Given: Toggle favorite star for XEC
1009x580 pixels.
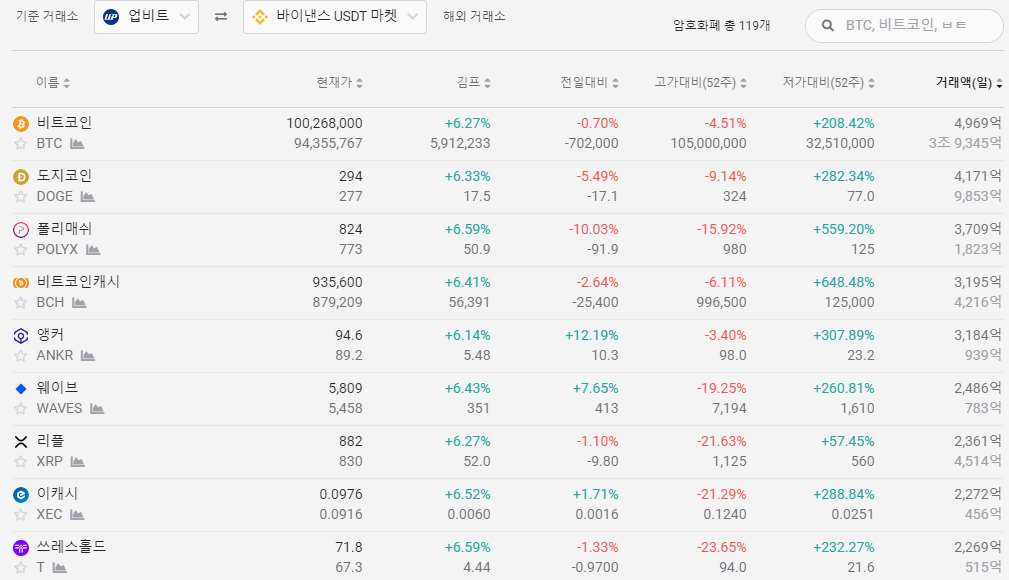Looking at the screenshot, I should point(20,515).
